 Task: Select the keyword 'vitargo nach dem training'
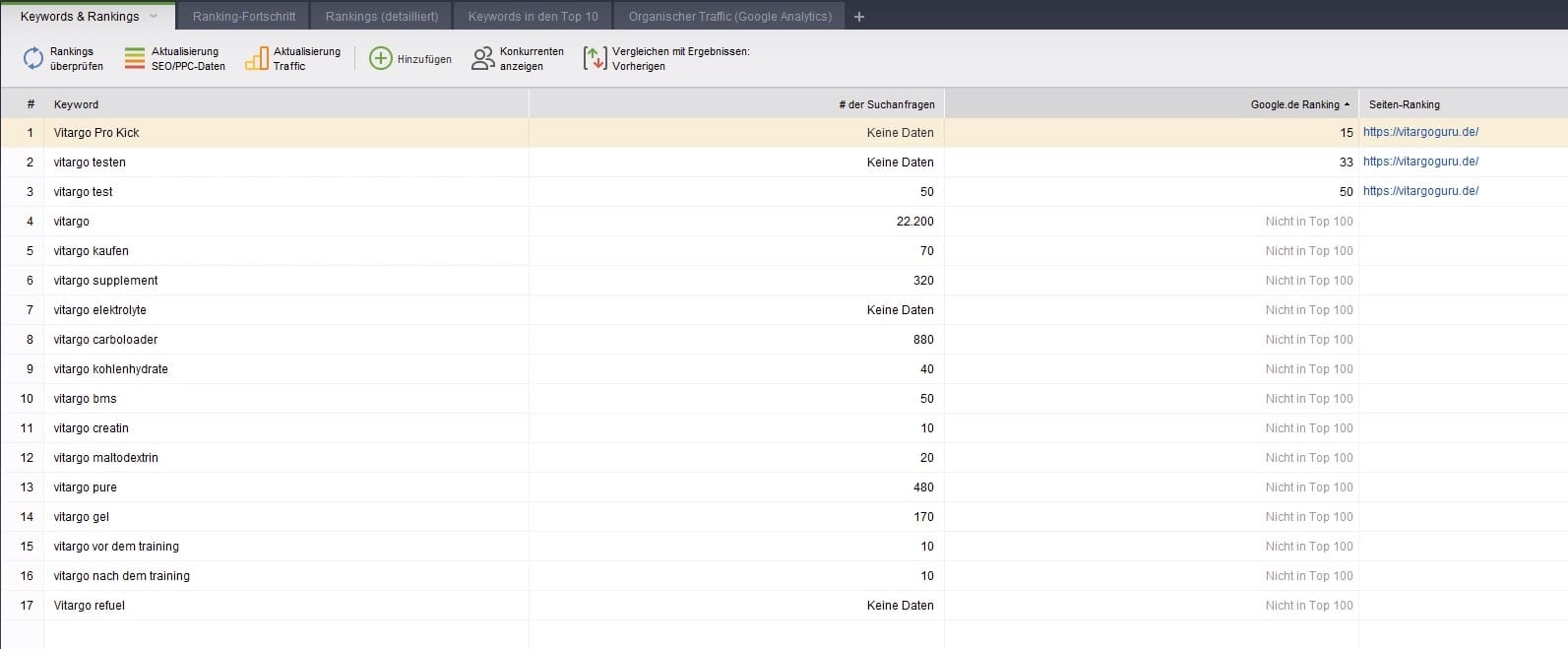coord(121,576)
